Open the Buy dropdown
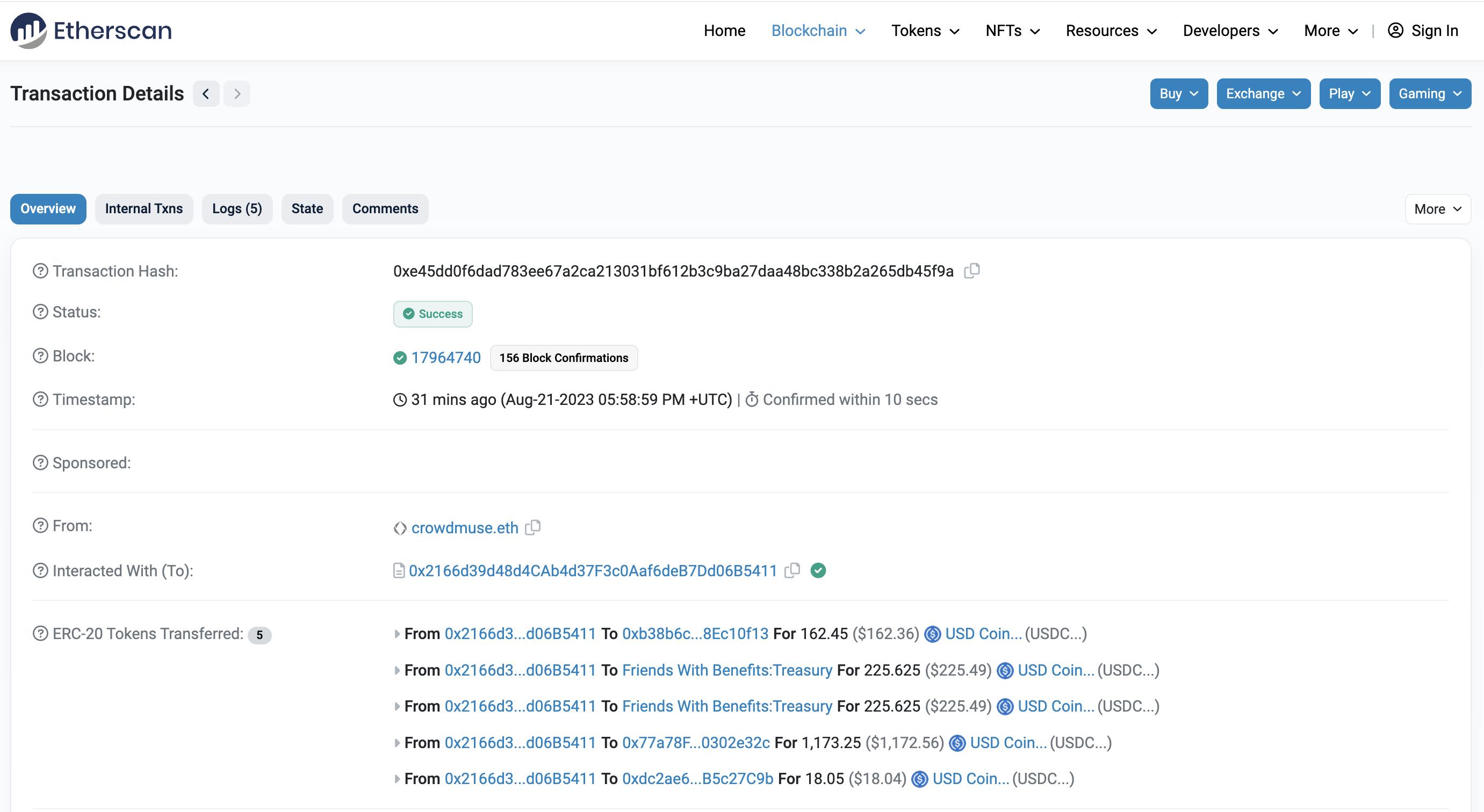The width and height of the screenshot is (1484, 812). [x=1178, y=94]
